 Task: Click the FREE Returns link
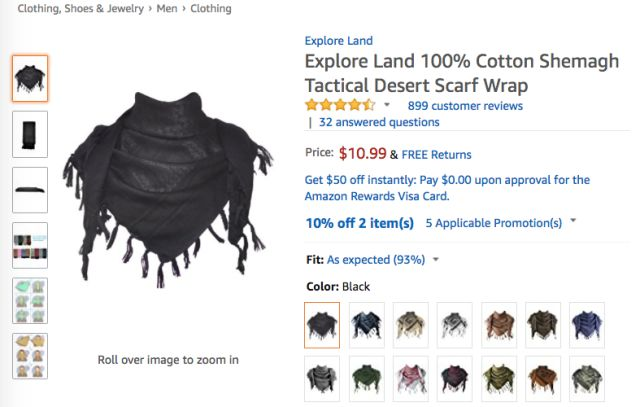pyautogui.click(x=436, y=155)
